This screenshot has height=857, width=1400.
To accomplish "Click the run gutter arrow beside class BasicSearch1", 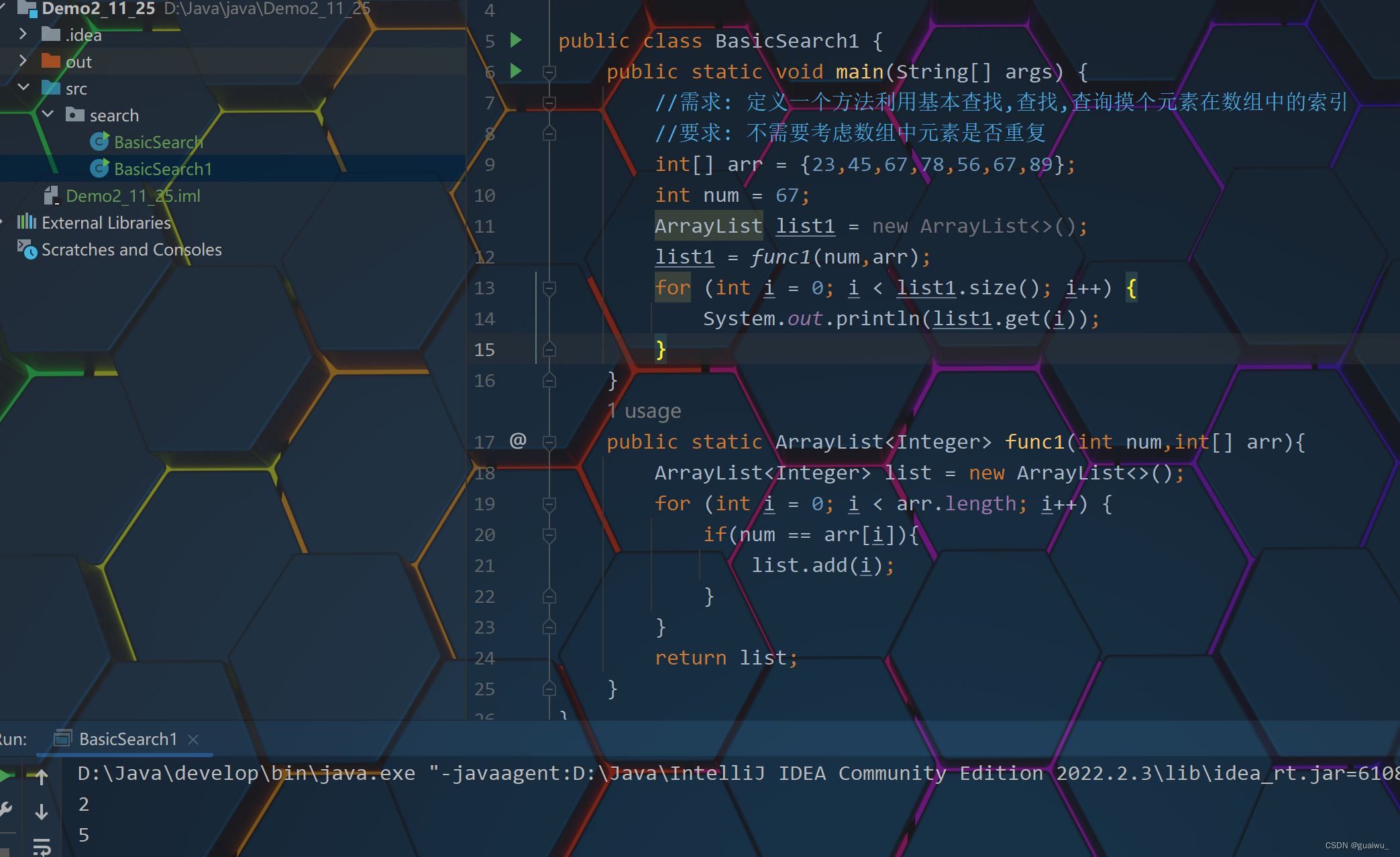I will click(516, 40).
